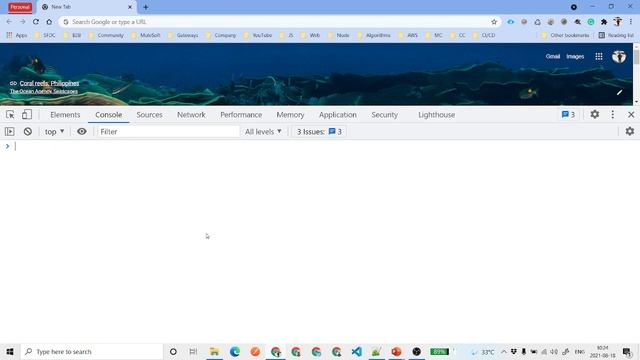
Task: Focus the Type here to search box
Action: [x=92, y=351]
